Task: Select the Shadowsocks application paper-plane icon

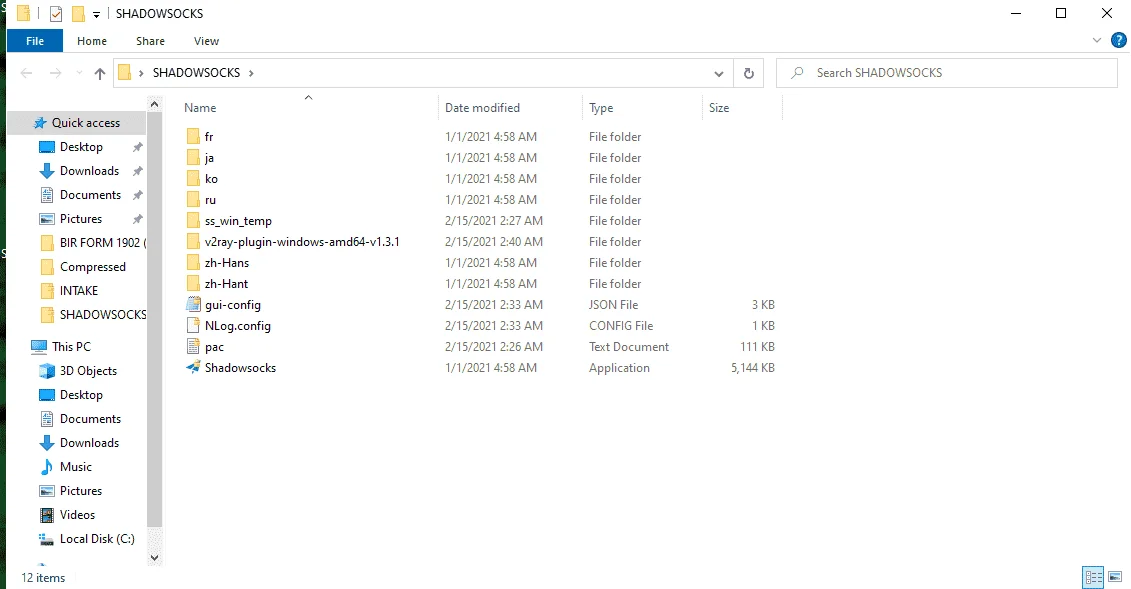Action: 193,367
